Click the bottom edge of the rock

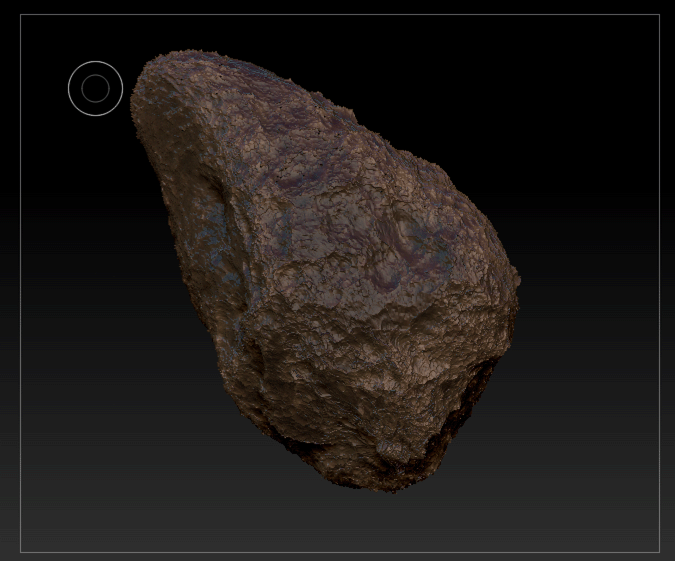click(x=390, y=487)
